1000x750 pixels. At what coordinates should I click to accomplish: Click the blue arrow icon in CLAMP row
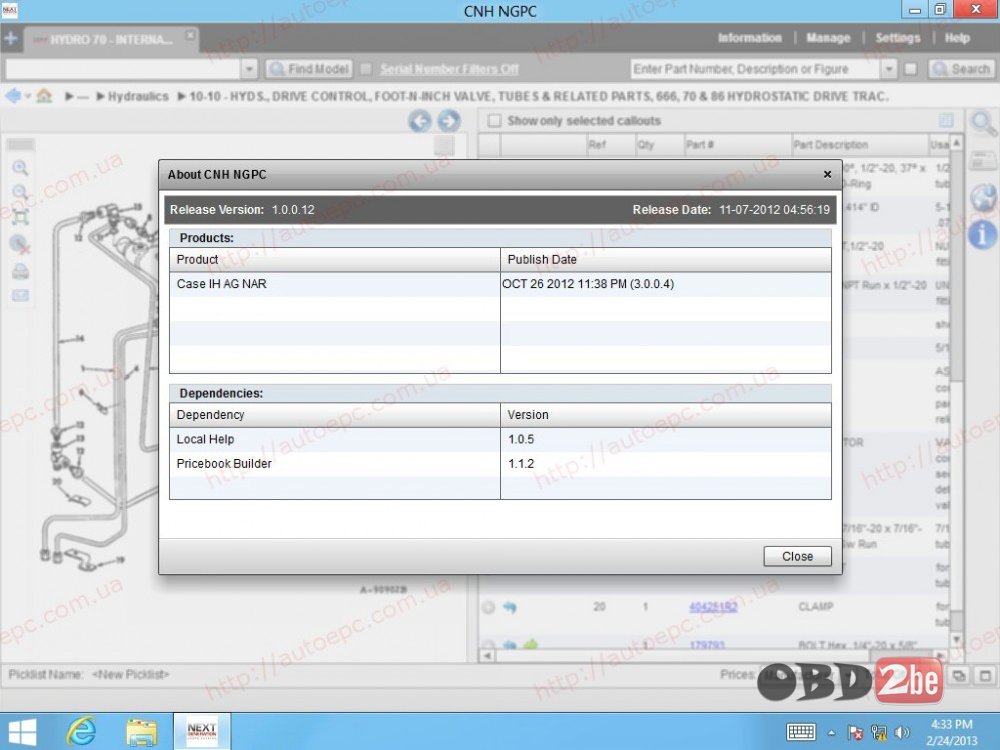coord(510,607)
